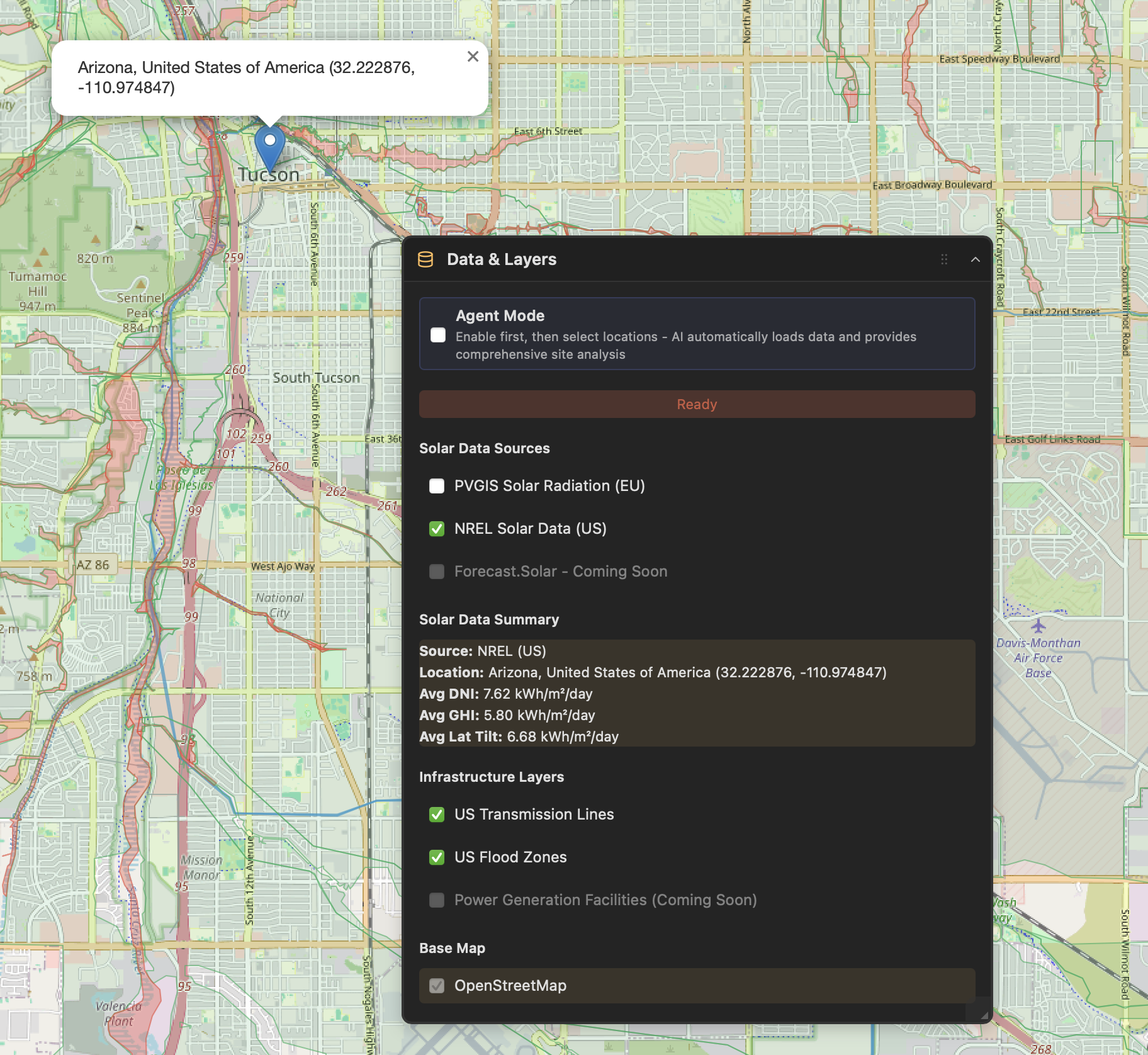Click the Power Generation Facilities checkbox
Image resolution: width=1148 pixels, height=1055 pixels.
click(437, 900)
